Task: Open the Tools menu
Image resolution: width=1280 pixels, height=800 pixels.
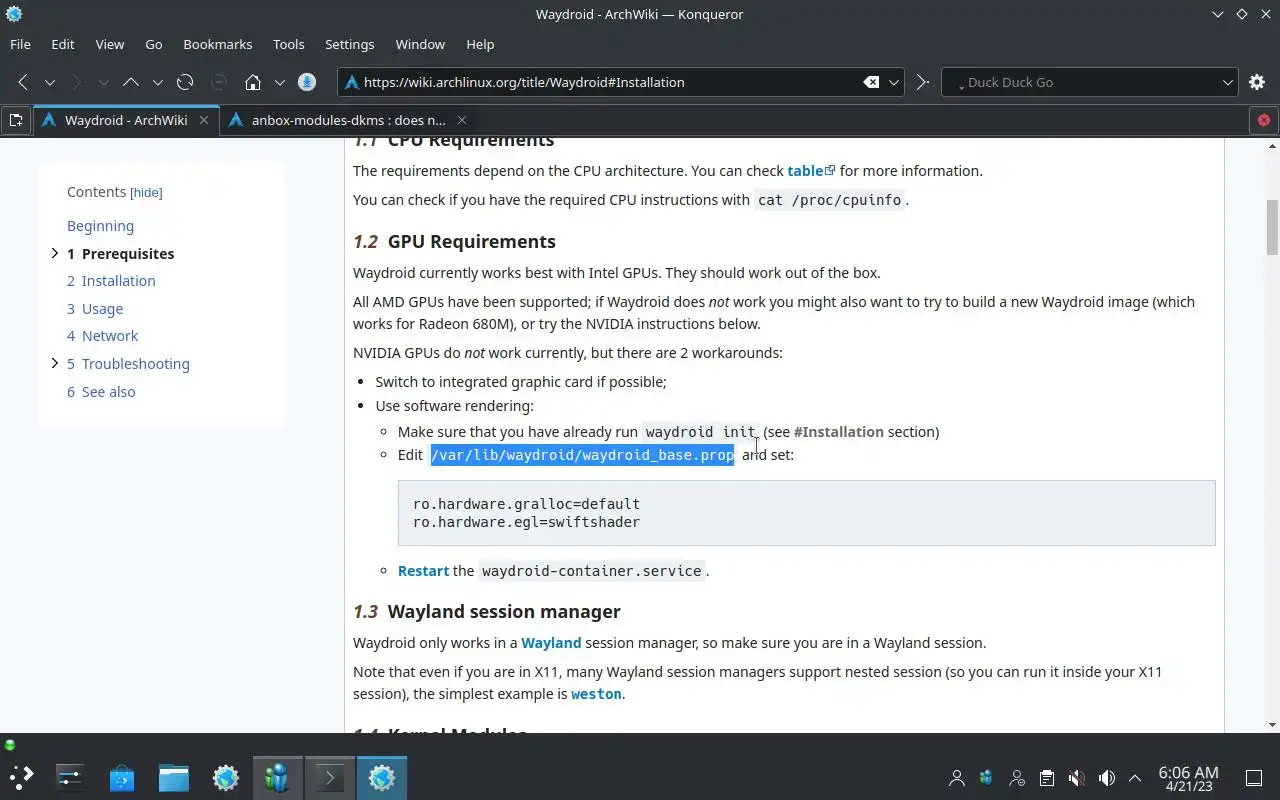Action: coord(289,44)
